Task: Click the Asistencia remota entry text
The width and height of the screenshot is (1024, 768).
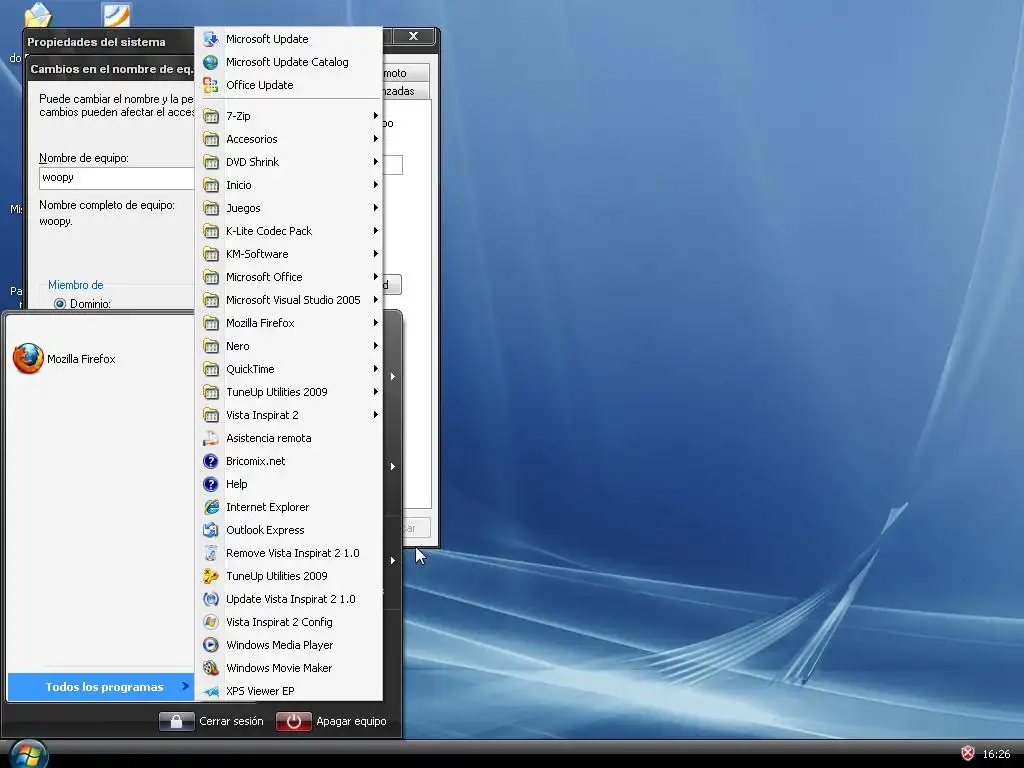Action: point(268,438)
